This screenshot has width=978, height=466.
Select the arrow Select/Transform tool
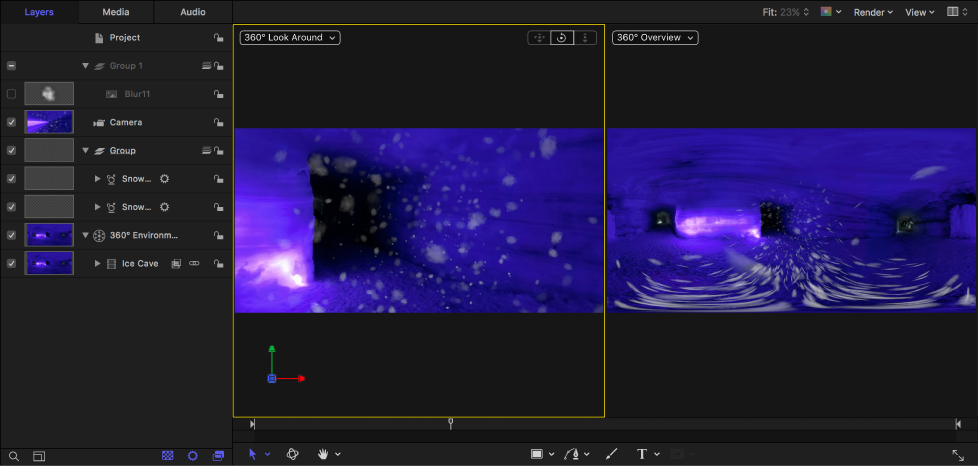(253, 454)
